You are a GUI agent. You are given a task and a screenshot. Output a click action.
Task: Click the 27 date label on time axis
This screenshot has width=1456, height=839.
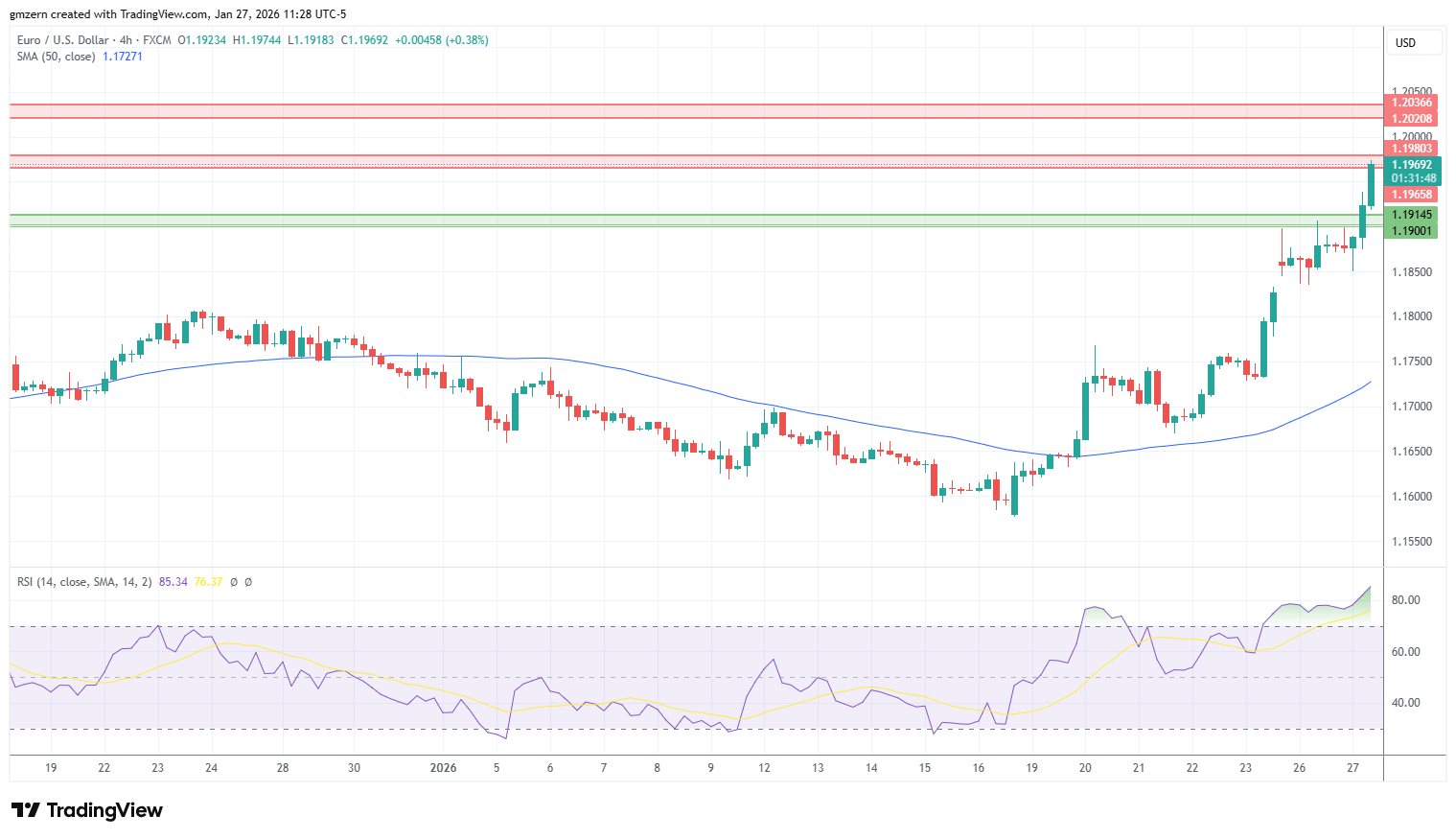click(x=1352, y=768)
